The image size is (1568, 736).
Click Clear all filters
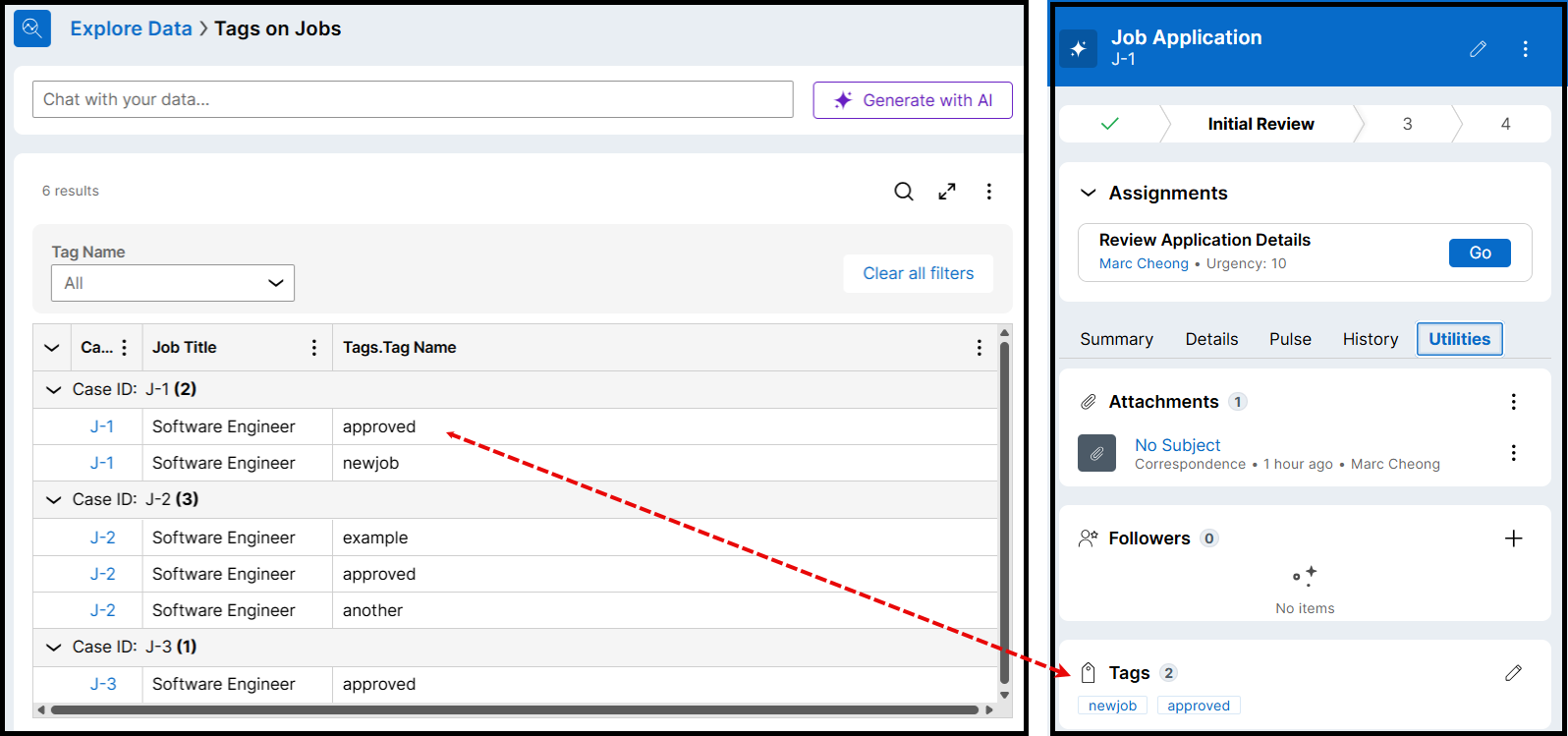tap(919, 273)
